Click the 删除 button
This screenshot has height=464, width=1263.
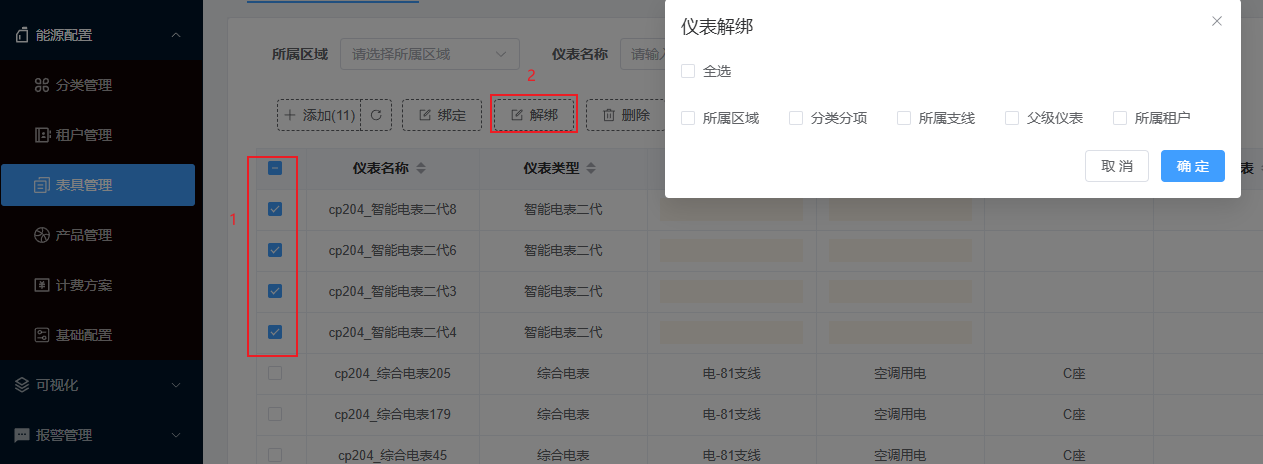626,115
